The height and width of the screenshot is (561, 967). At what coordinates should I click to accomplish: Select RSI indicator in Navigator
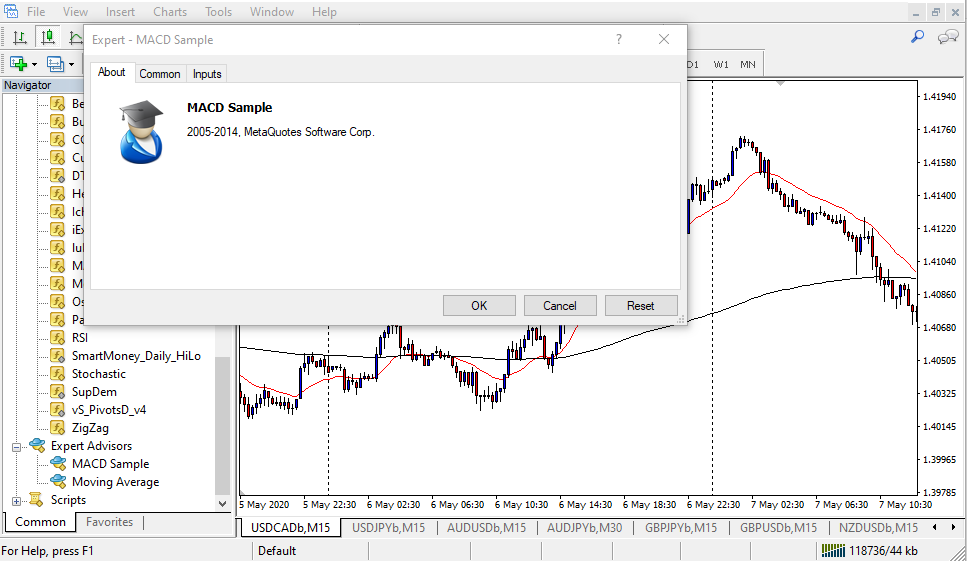click(x=80, y=338)
